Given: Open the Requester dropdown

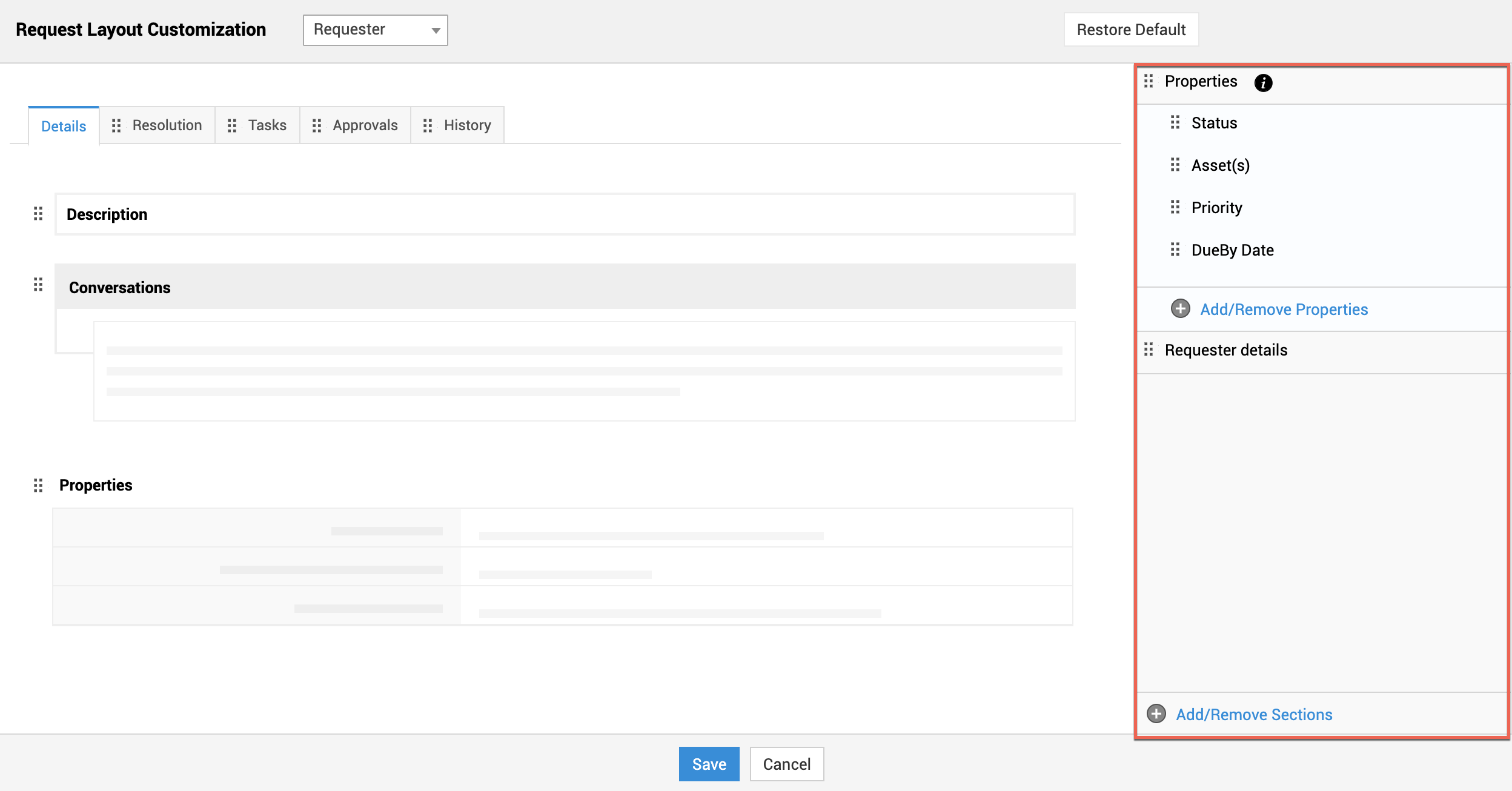Looking at the screenshot, I should 375,30.
